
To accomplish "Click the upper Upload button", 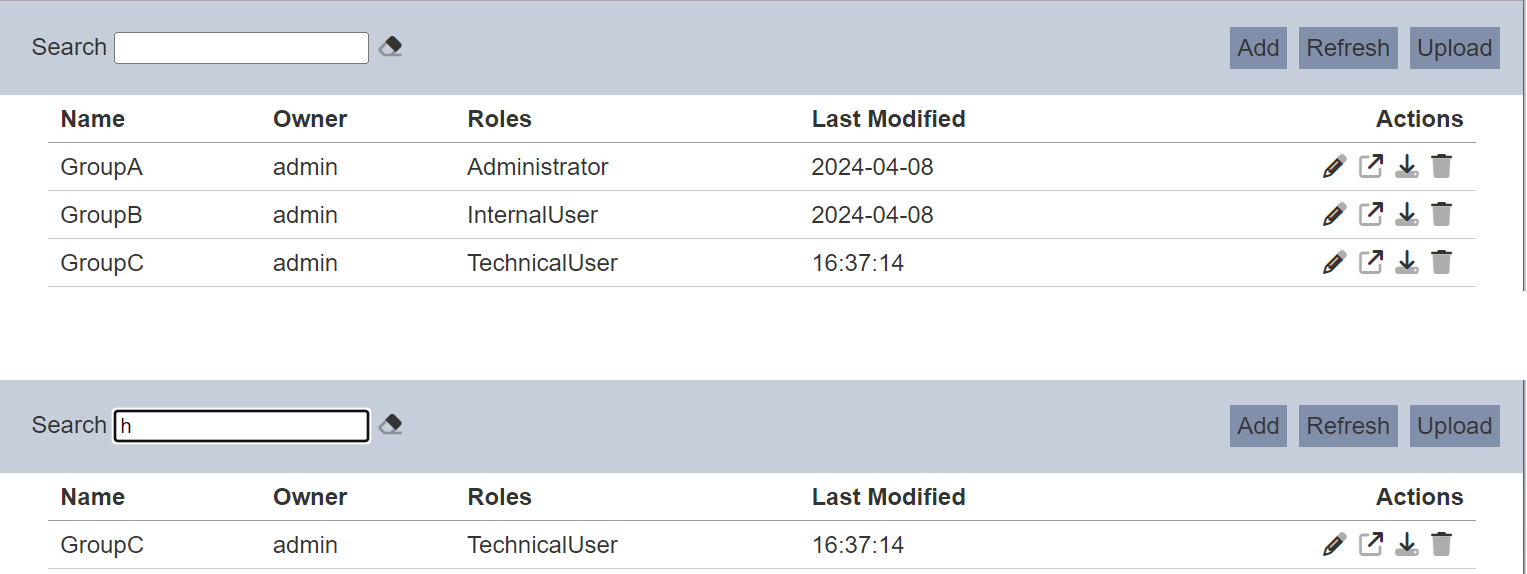I will 1455,48.
